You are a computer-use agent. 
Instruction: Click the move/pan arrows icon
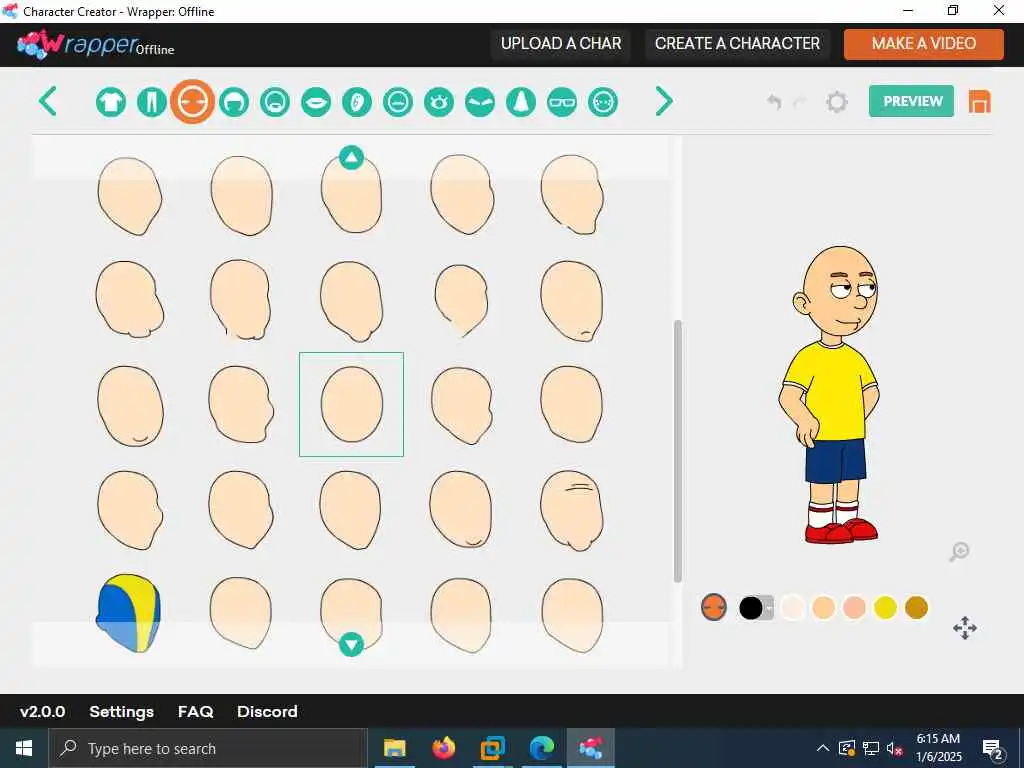point(965,628)
